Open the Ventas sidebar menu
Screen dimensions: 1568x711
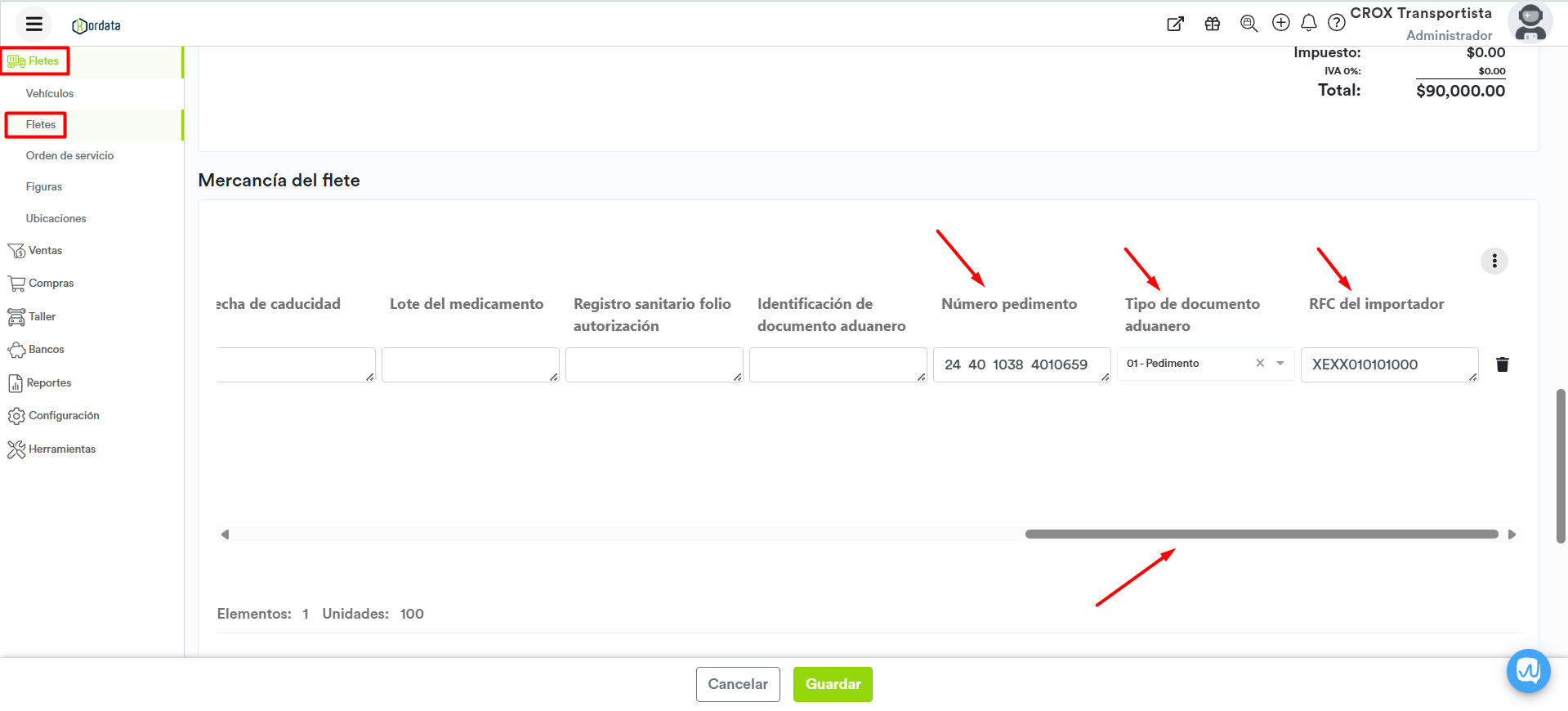pos(45,251)
